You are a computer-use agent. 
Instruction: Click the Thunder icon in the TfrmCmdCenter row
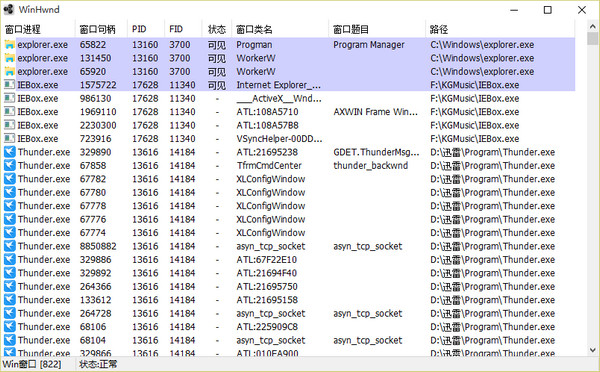coord(10,165)
